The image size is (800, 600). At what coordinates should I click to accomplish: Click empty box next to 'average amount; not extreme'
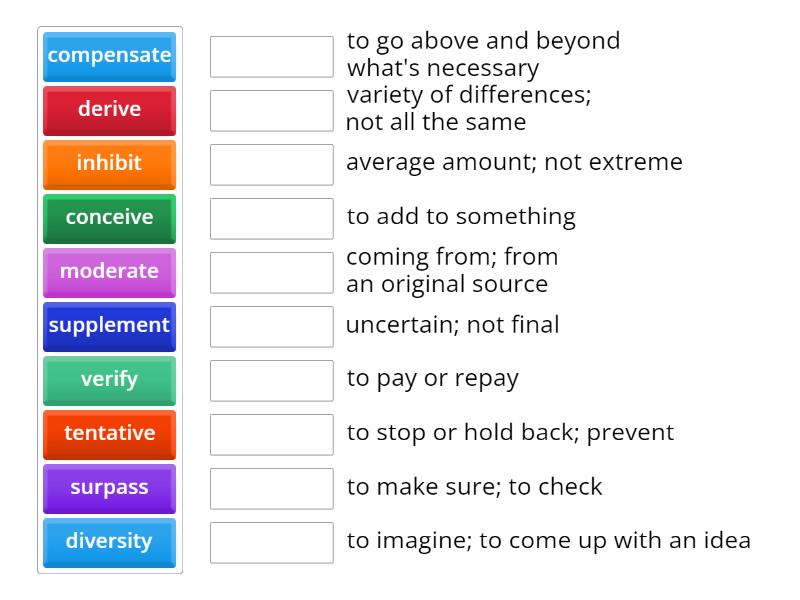coord(271,164)
